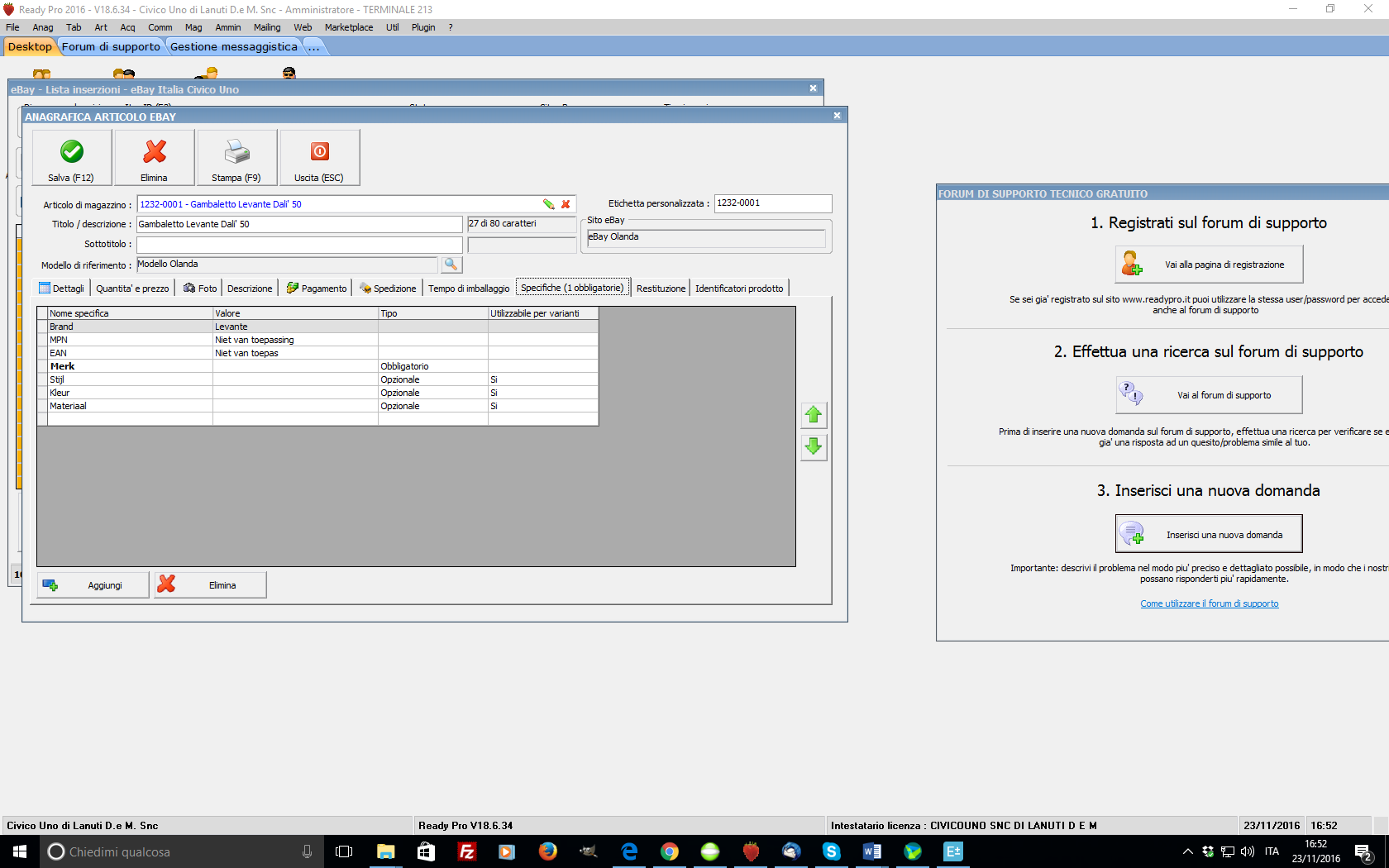The height and width of the screenshot is (868, 1389).
Task: Open the Come utilizzare il forum di supporto link
Action: [1210, 603]
